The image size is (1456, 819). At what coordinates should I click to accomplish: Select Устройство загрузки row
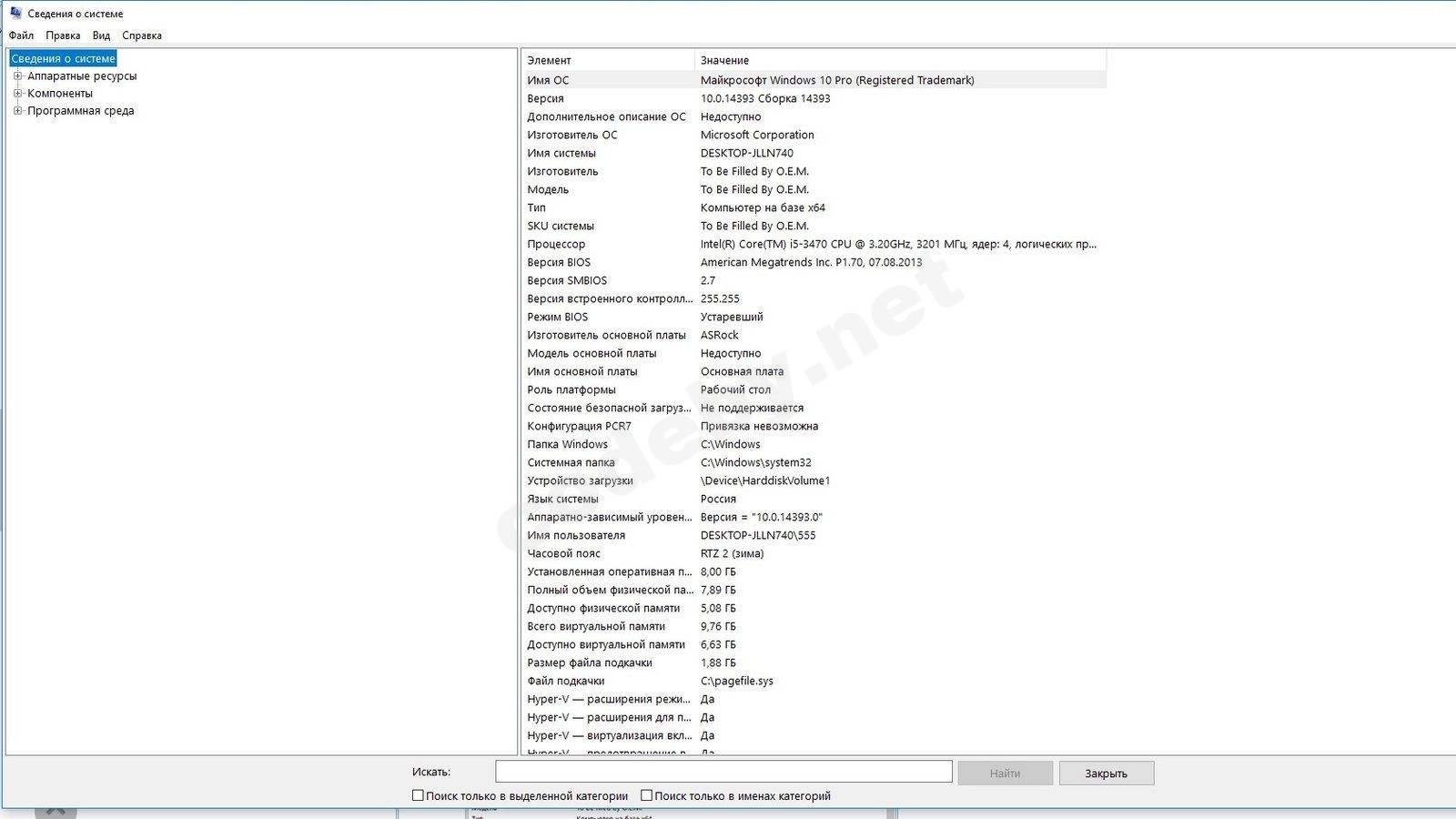point(815,480)
